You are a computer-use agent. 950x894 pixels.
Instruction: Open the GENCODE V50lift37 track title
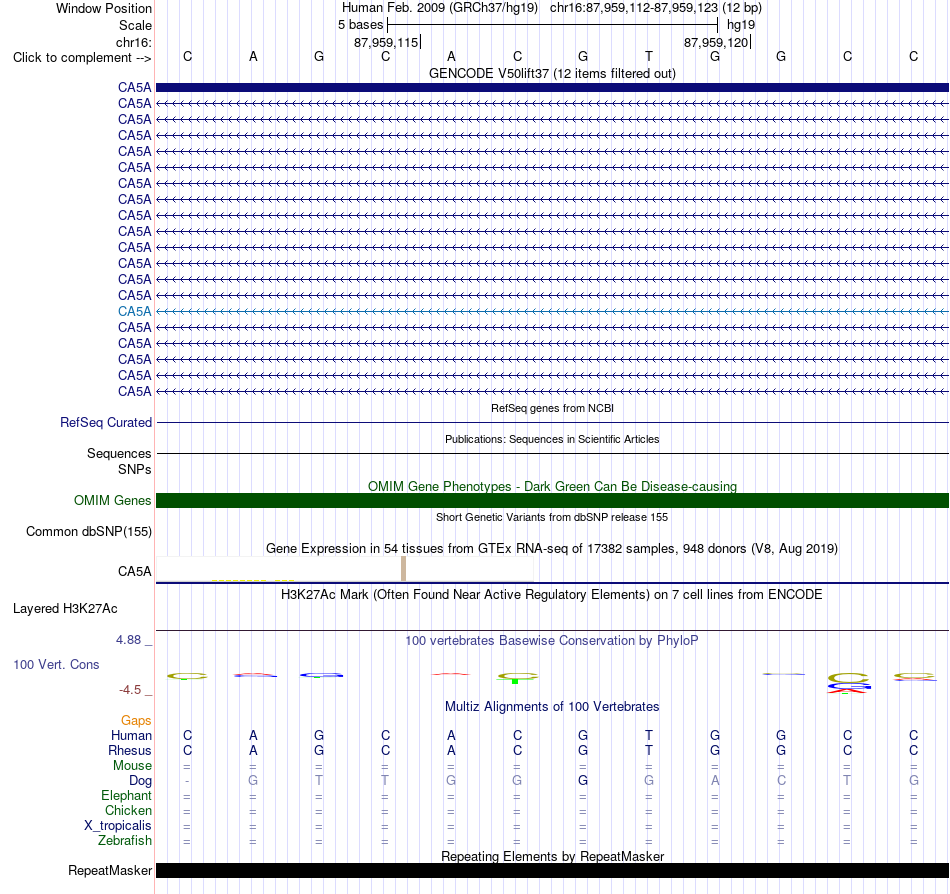[552, 73]
